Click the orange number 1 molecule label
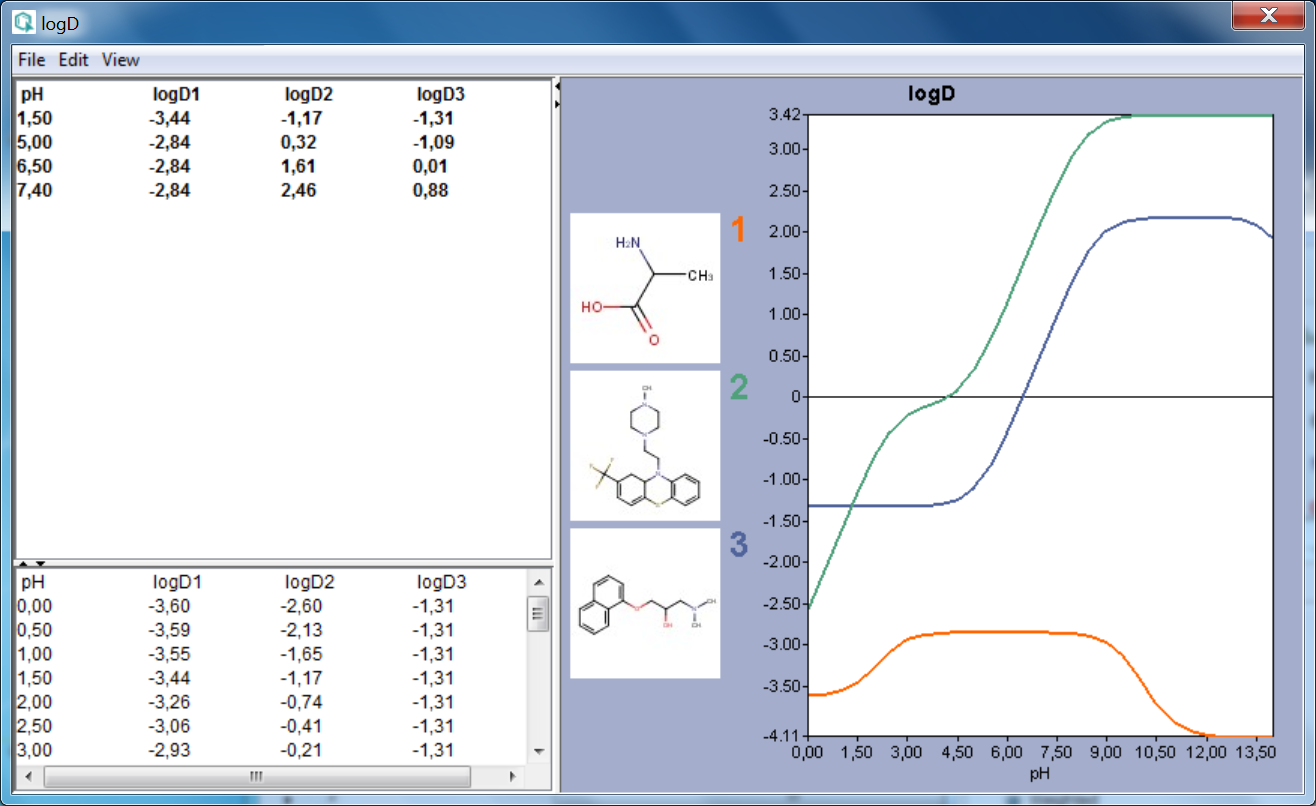 [x=738, y=231]
